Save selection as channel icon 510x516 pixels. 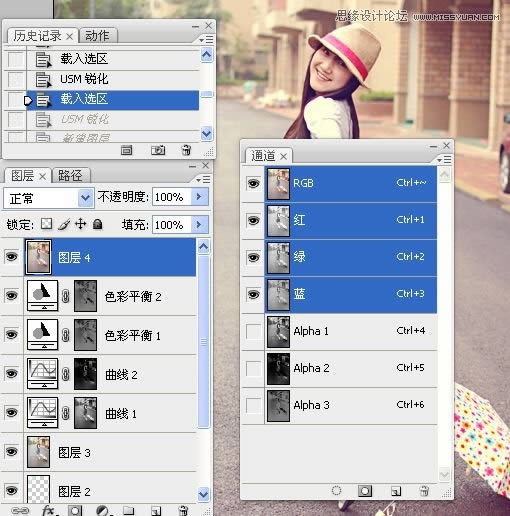(x=365, y=491)
